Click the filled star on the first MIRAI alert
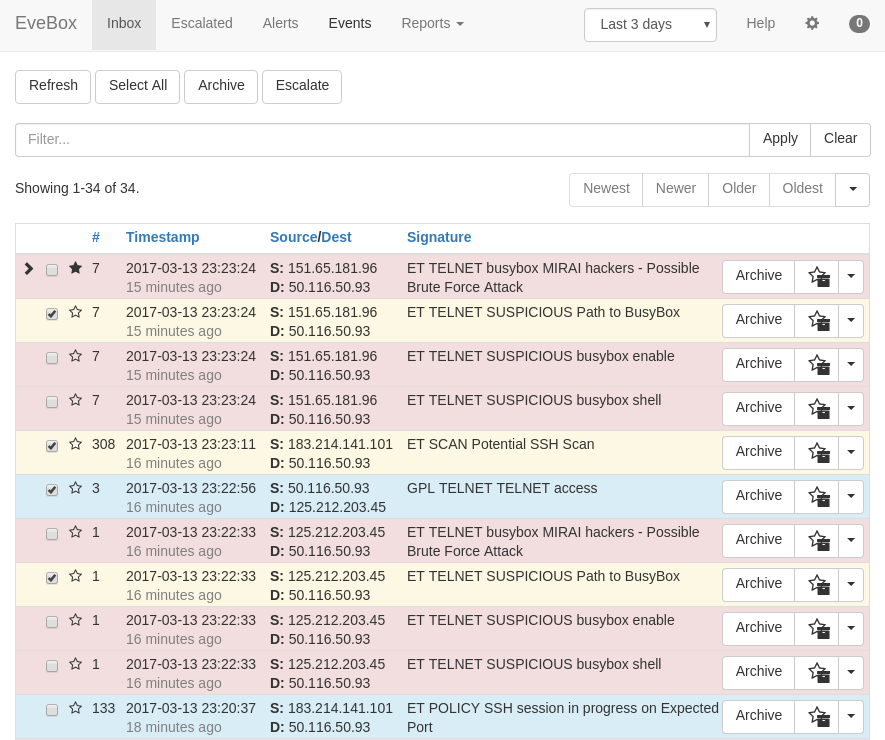885x740 pixels. click(75, 269)
